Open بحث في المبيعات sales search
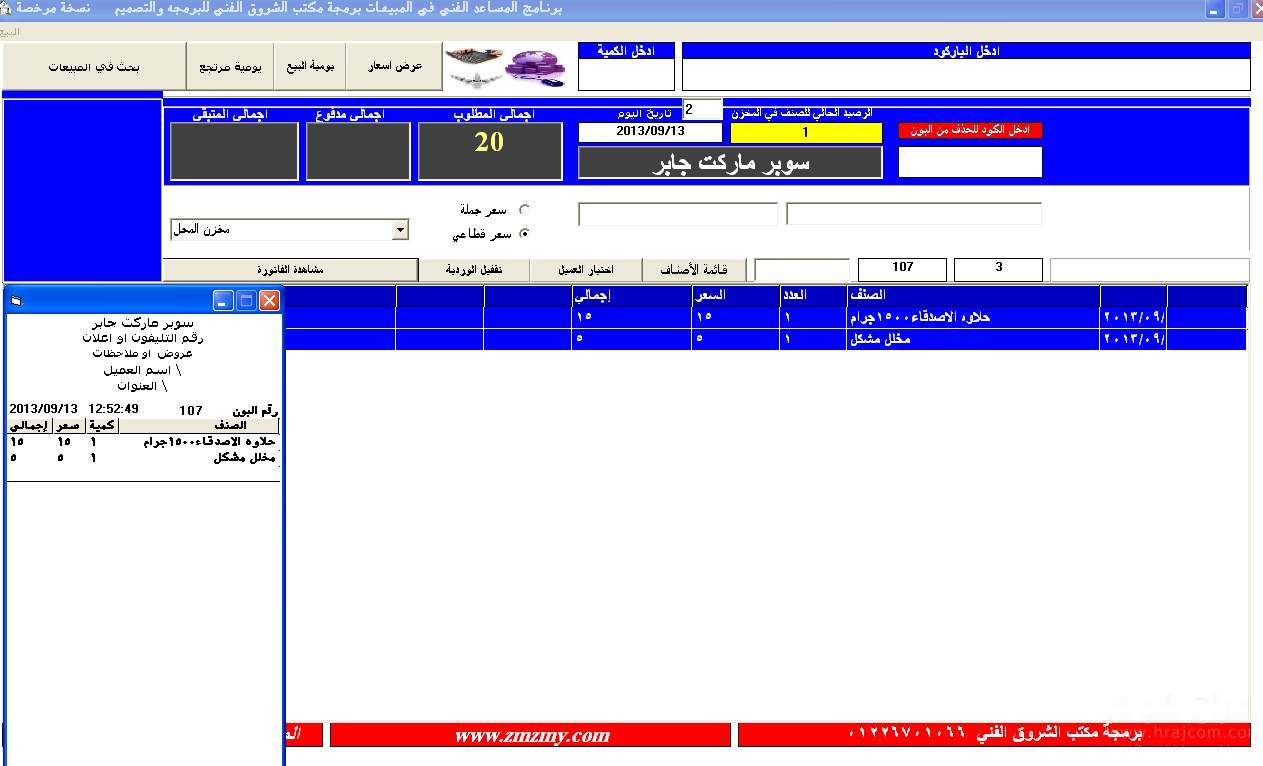 point(94,67)
